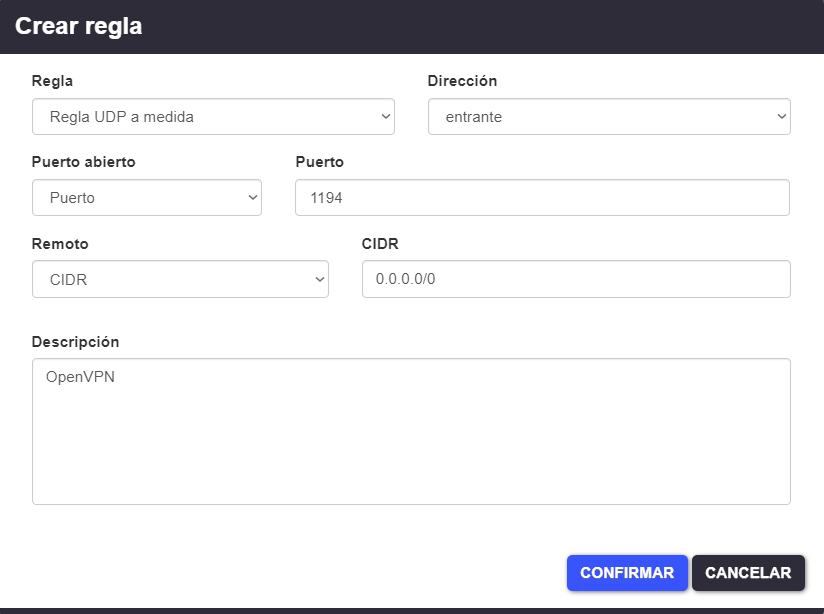Focus the CIDR field with 0.0.0.0/0
The height and width of the screenshot is (614, 824).
click(575, 280)
